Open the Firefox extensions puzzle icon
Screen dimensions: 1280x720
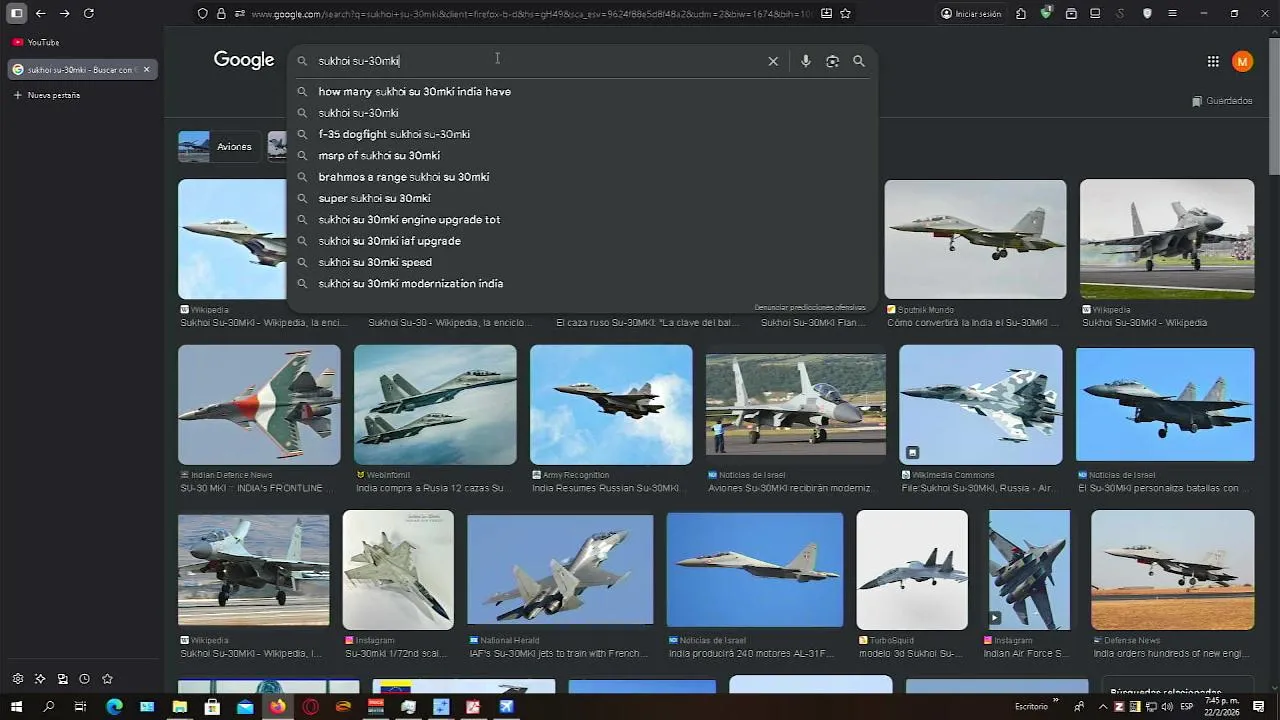click(1021, 14)
